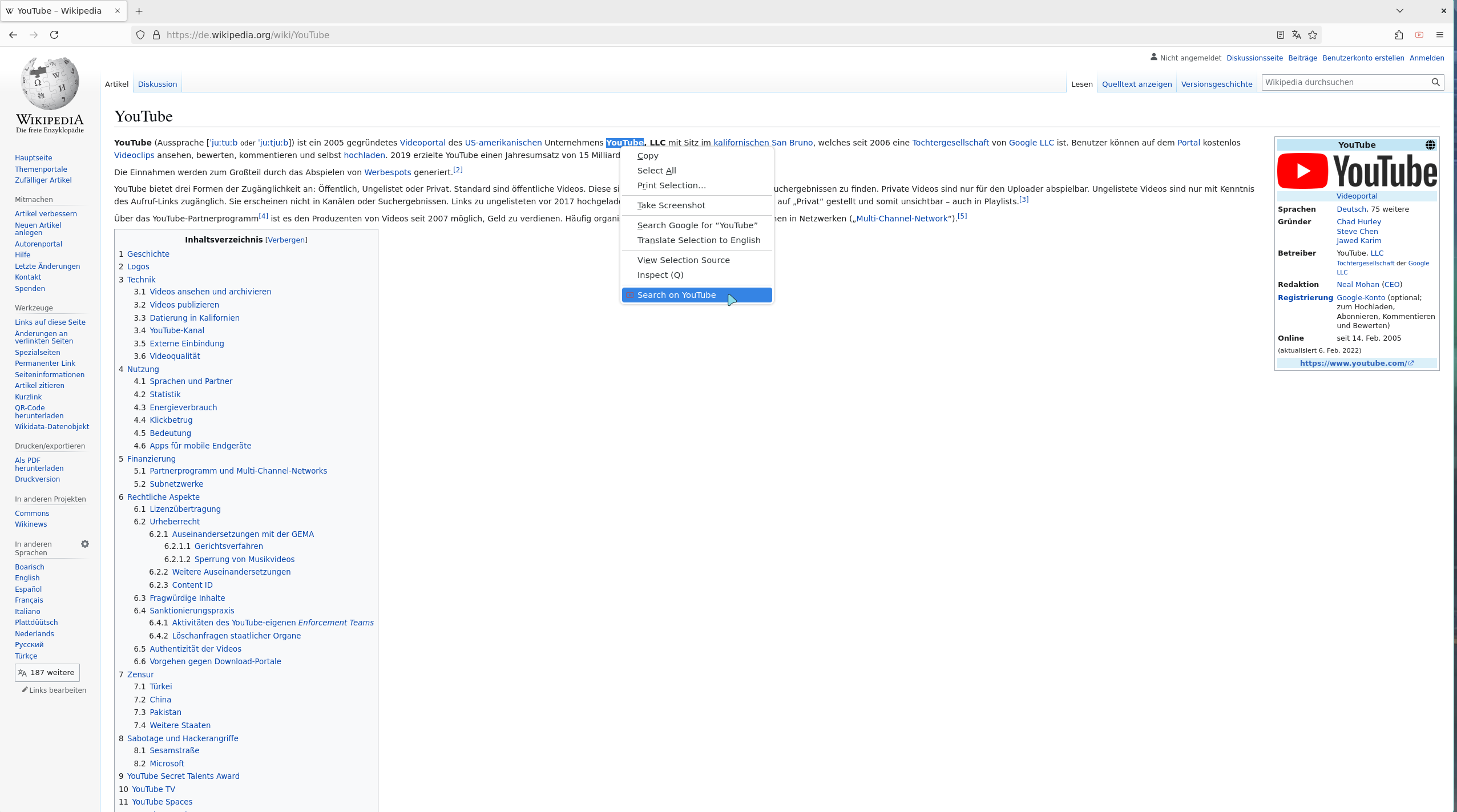The height and width of the screenshot is (812, 1457).
Task: Open Zufälliger Artikel in sidebar
Action: 43,180
